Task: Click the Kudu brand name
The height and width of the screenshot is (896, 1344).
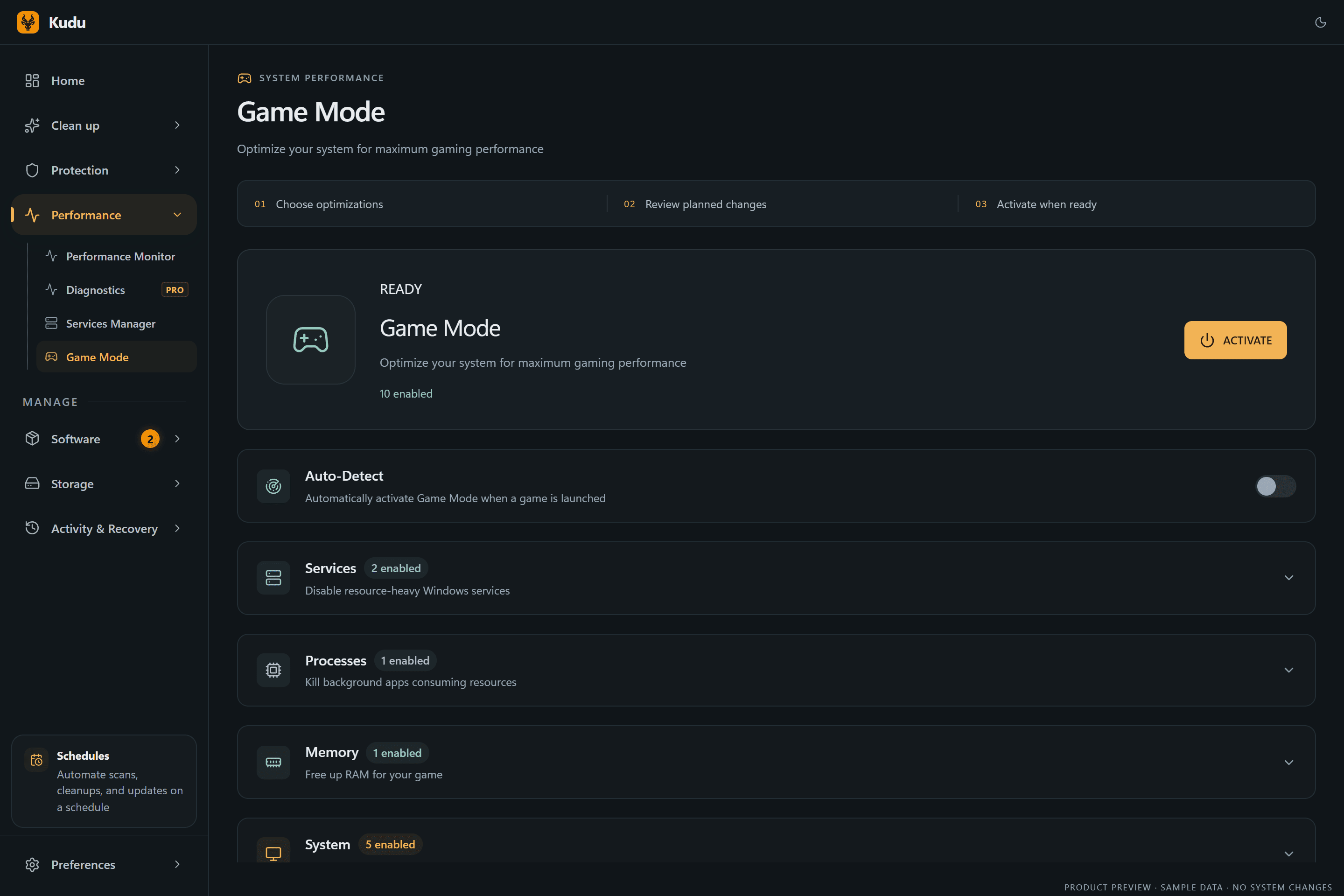Action: (x=67, y=22)
